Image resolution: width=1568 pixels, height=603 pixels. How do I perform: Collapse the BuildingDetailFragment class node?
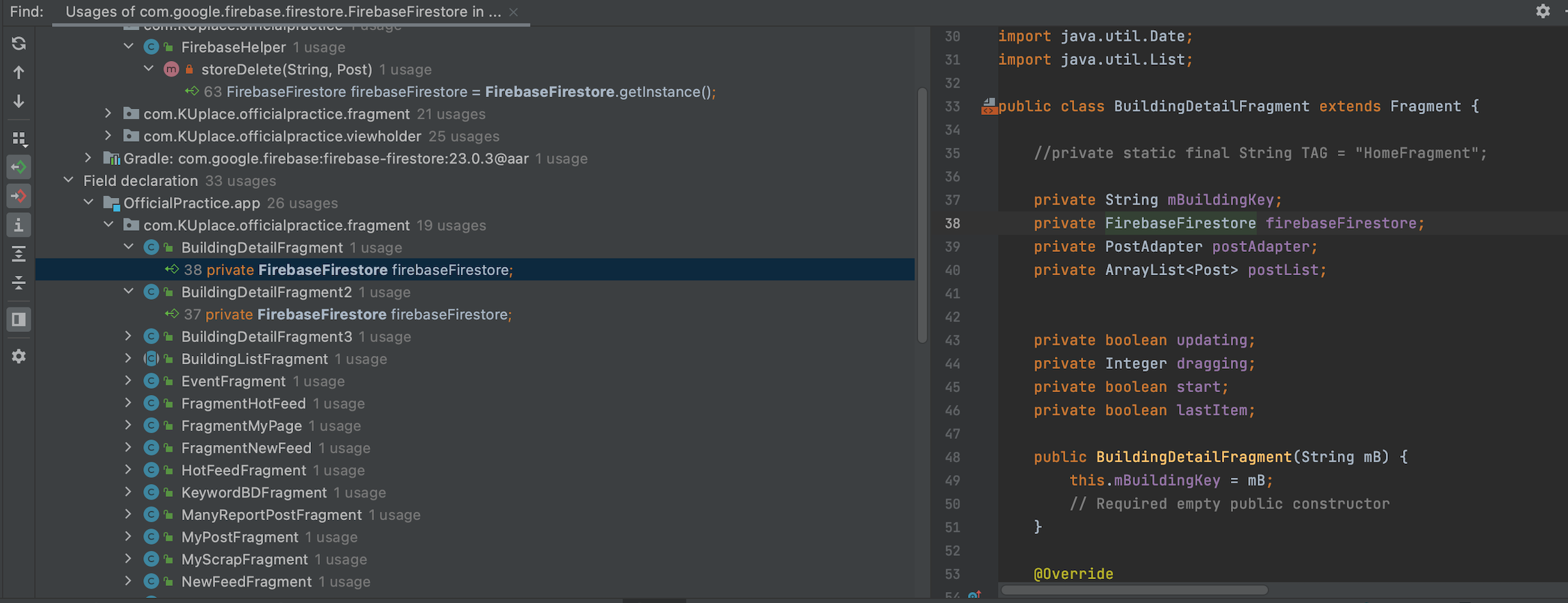click(129, 247)
